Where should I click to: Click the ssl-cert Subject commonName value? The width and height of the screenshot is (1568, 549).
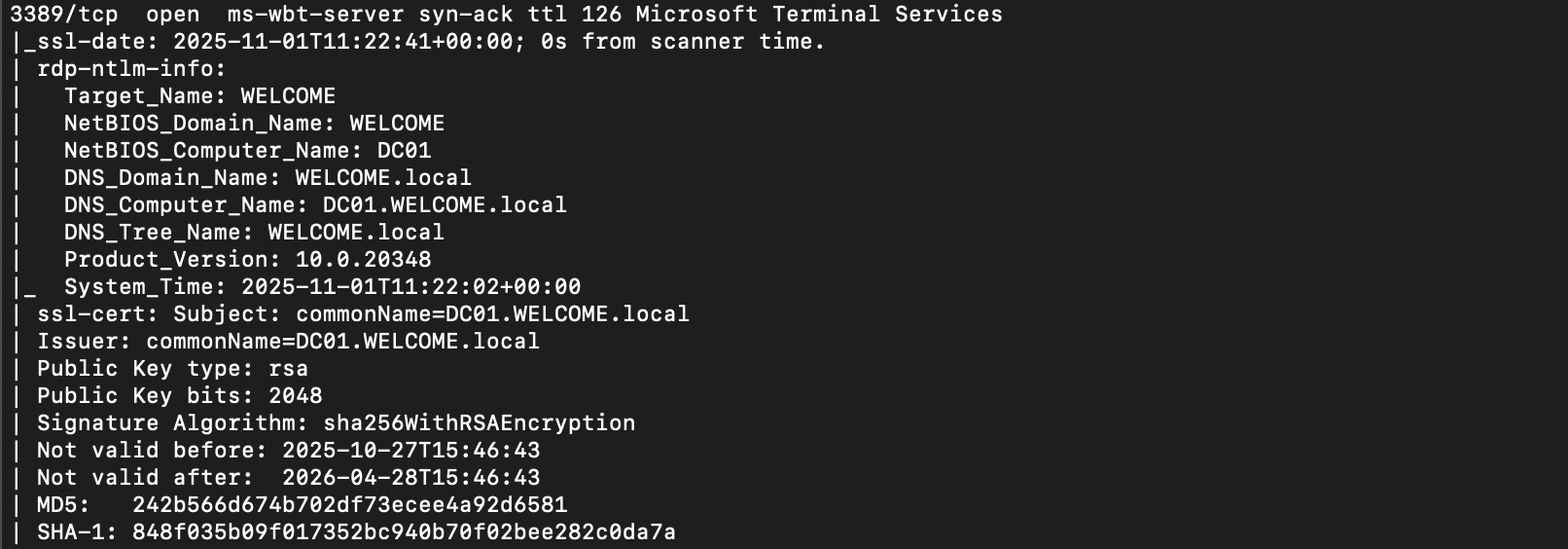tap(492, 314)
